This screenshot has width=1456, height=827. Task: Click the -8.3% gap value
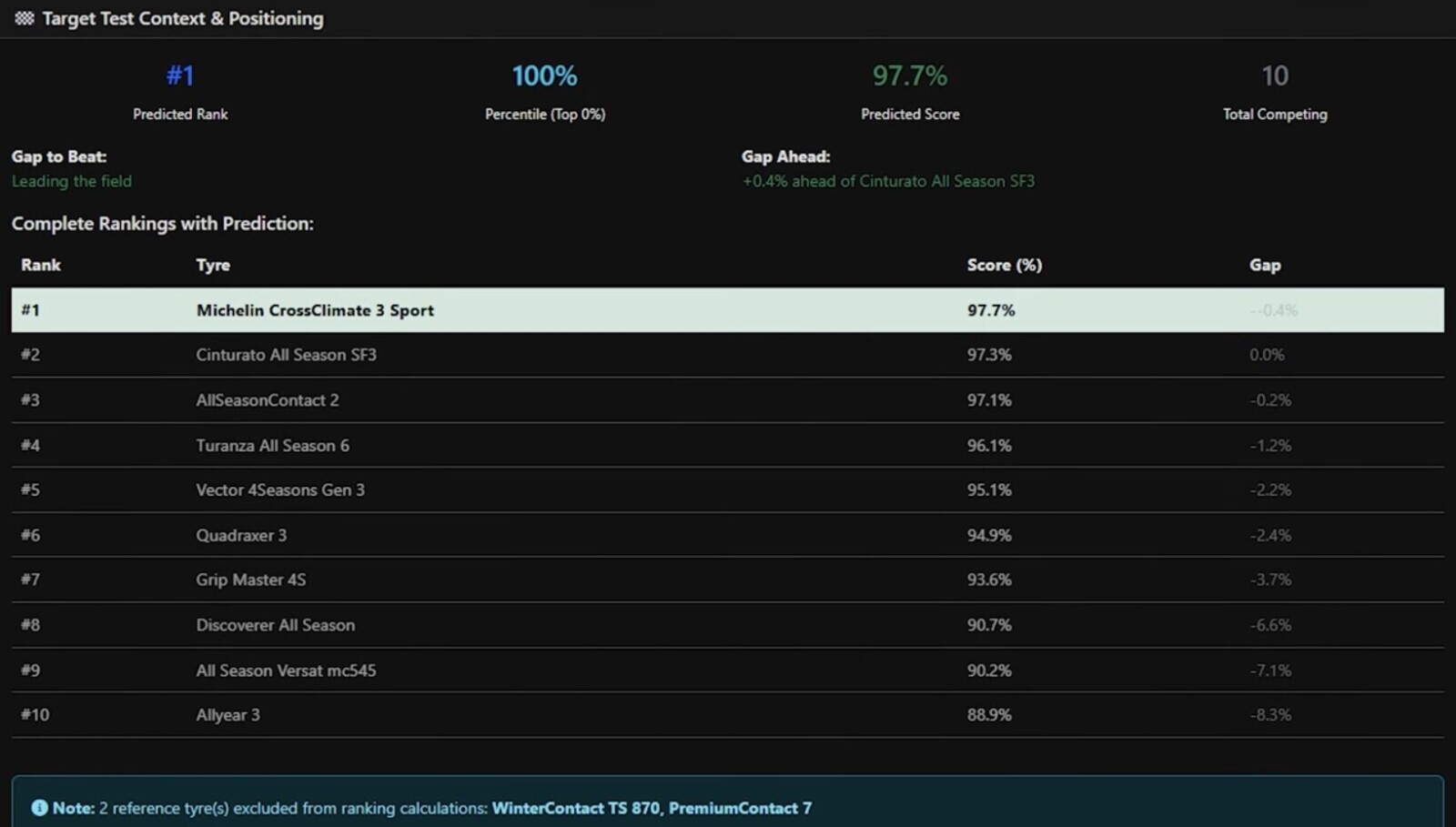click(1270, 715)
